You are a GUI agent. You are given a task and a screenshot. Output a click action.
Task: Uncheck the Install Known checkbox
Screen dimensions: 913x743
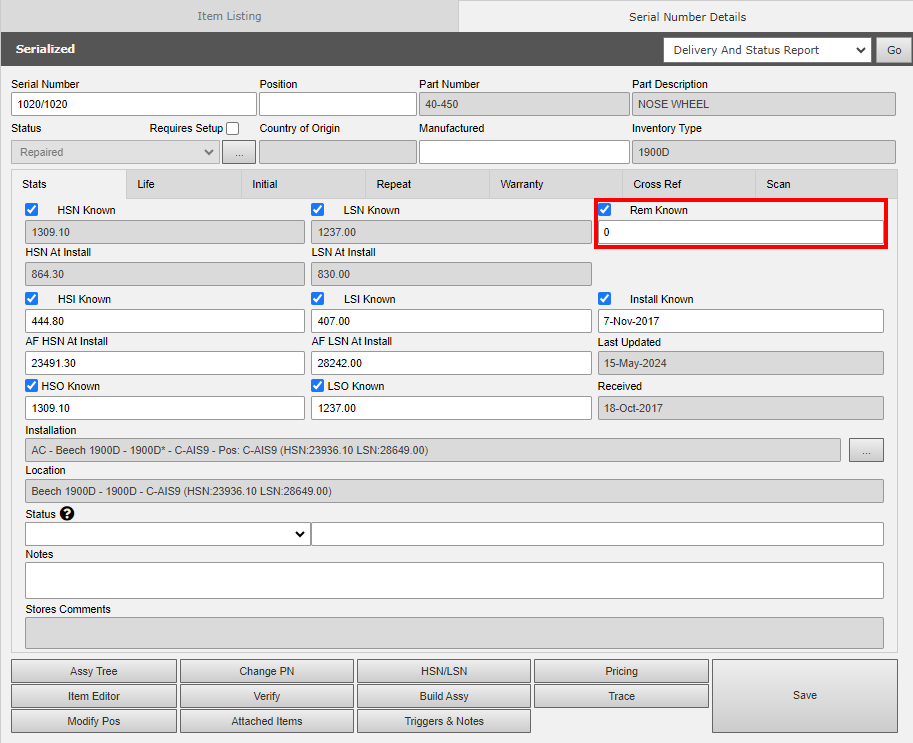point(605,299)
